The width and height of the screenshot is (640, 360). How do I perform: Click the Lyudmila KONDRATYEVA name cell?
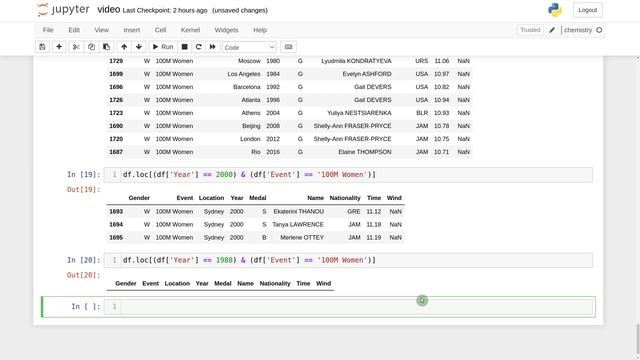(356, 61)
